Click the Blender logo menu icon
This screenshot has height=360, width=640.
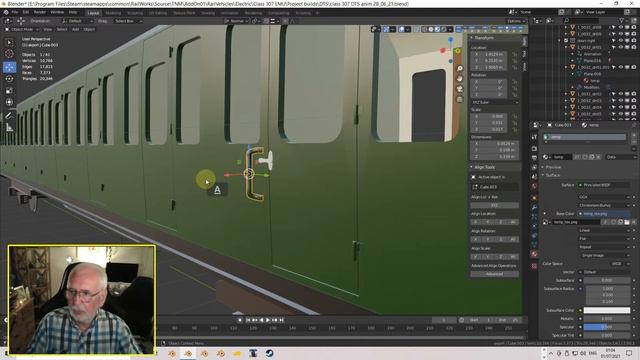6,12
